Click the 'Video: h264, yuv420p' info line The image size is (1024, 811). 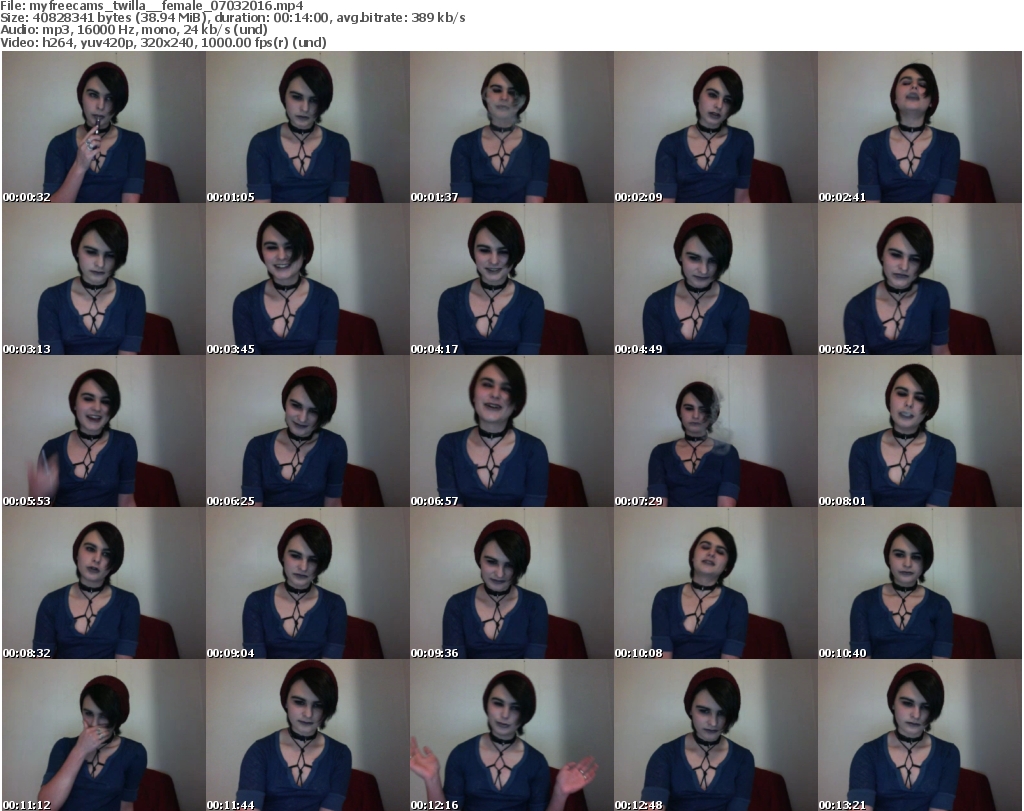coord(163,42)
